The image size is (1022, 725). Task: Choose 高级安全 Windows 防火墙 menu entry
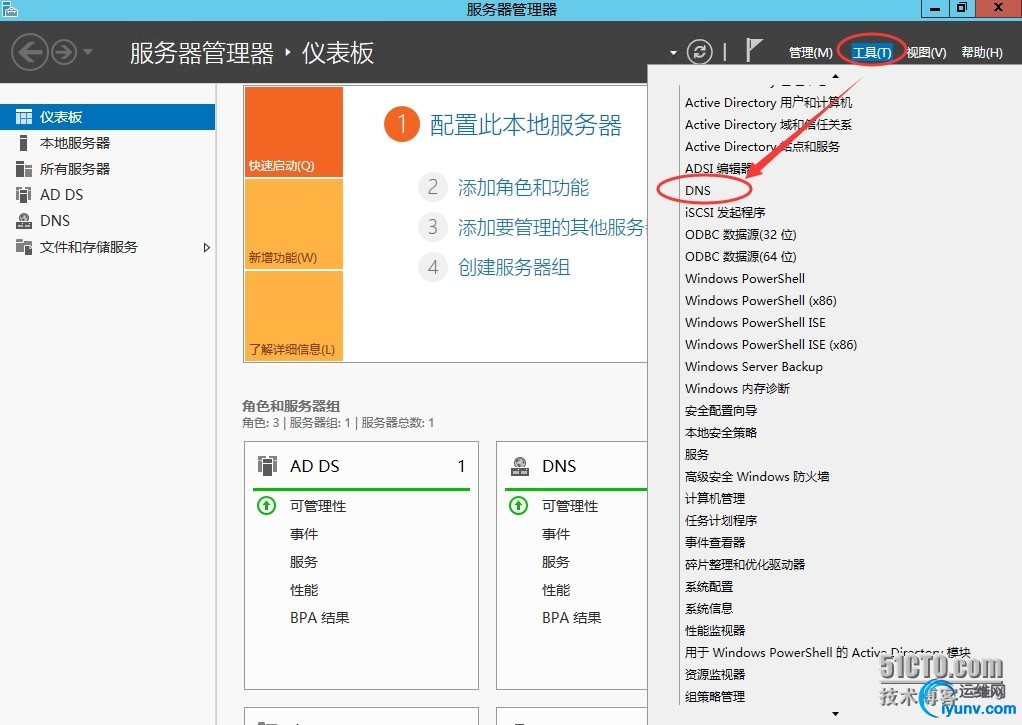(757, 477)
